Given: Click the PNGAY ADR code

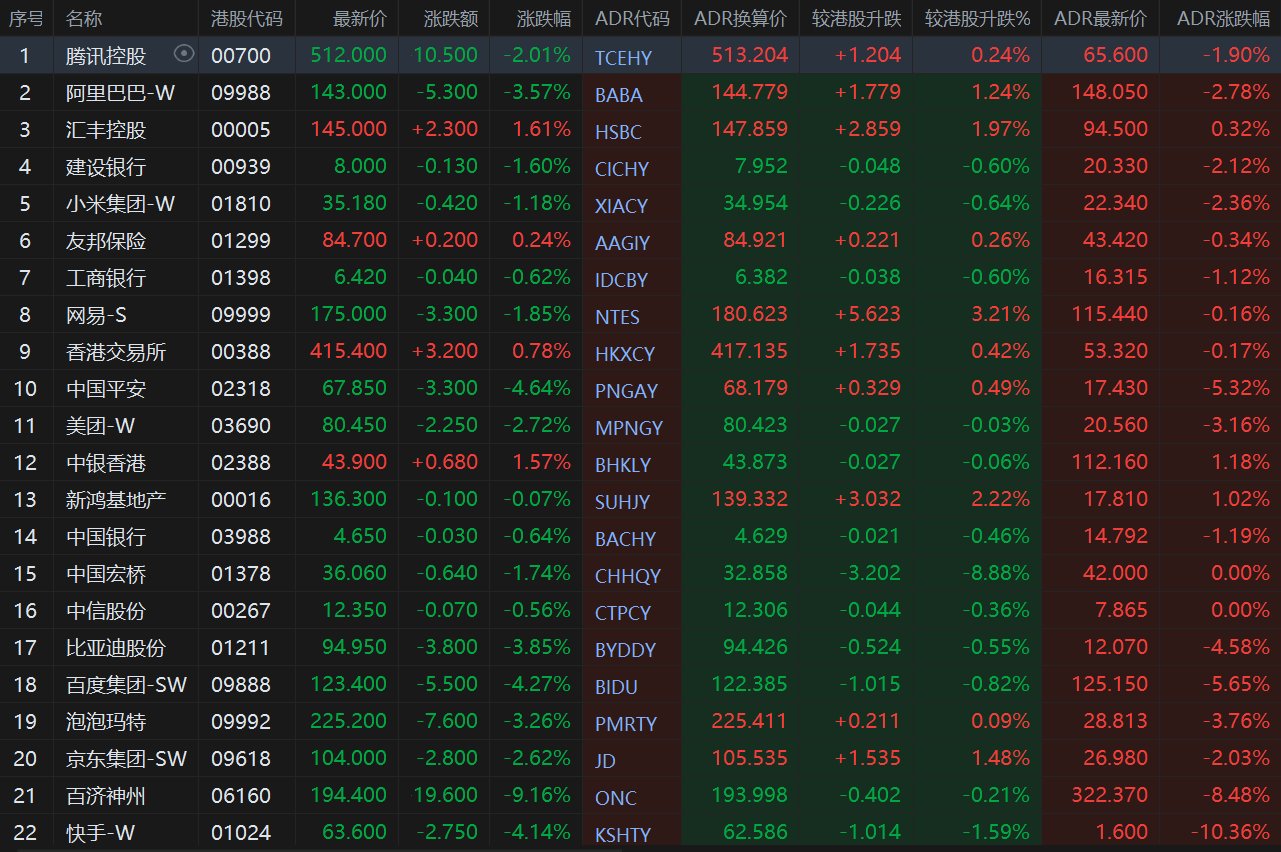Looking at the screenshot, I should pyautogui.click(x=626, y=391).
